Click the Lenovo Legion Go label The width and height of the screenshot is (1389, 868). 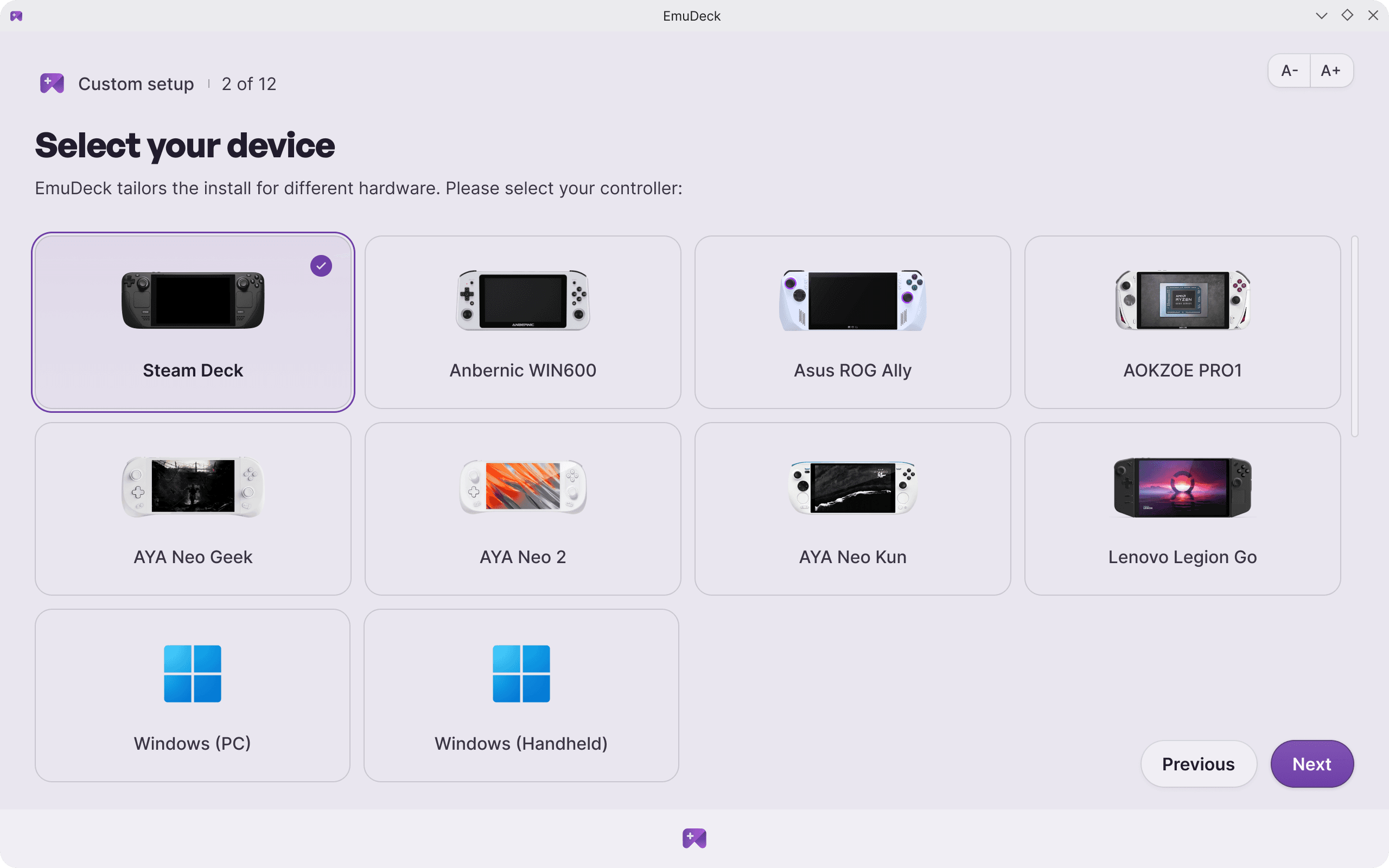point(1182,558)
